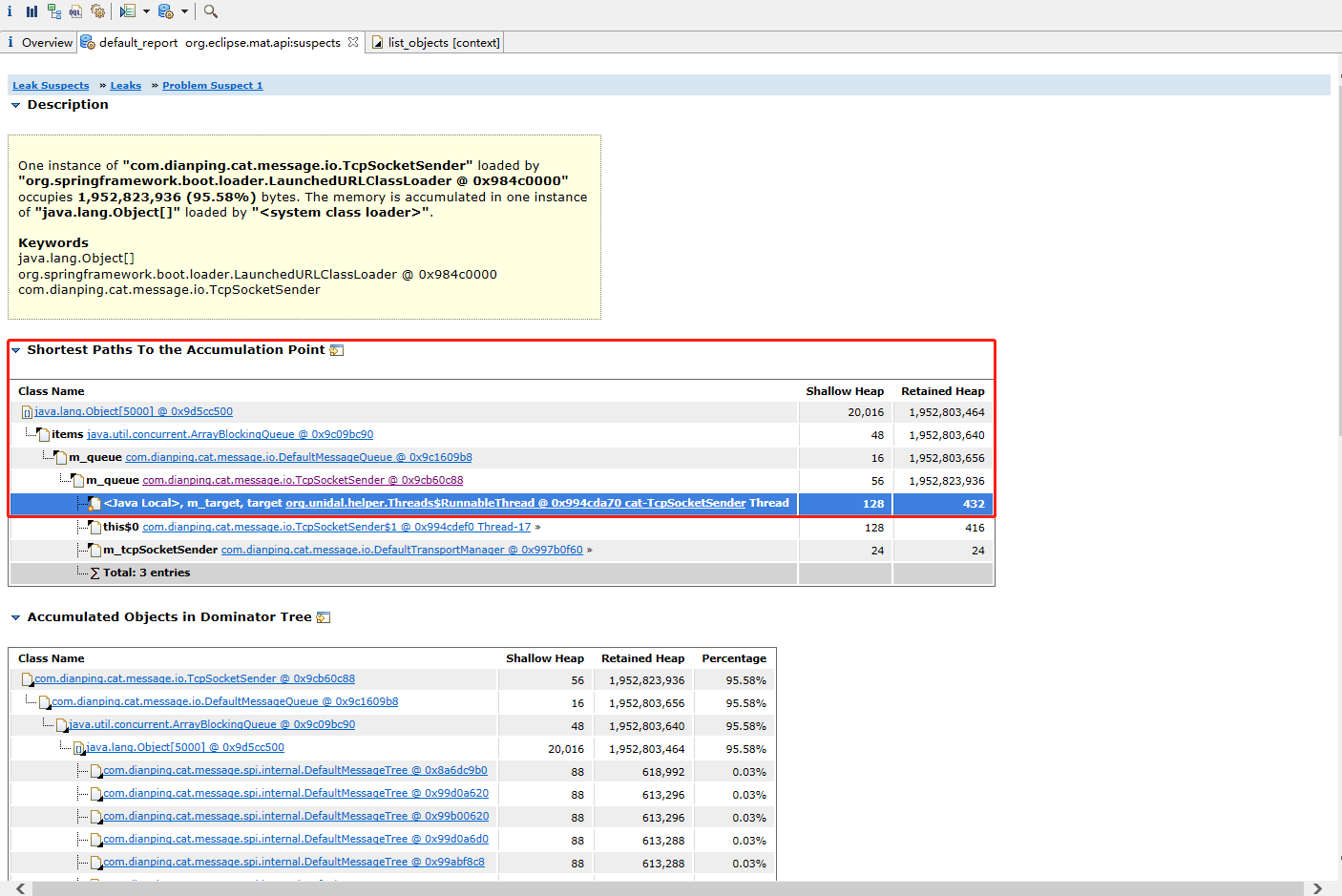Image resolution: width=1342 pixels, height=896 pixels.
Task: Collapse the Description section
Action: point(15,105)
